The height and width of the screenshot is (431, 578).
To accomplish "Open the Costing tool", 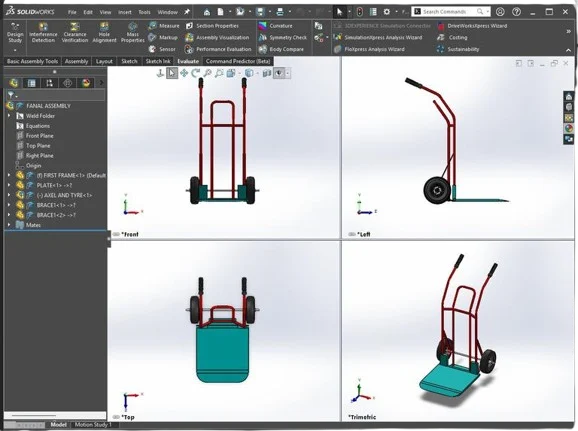I will pyautogui.click(x=452, y=37).
